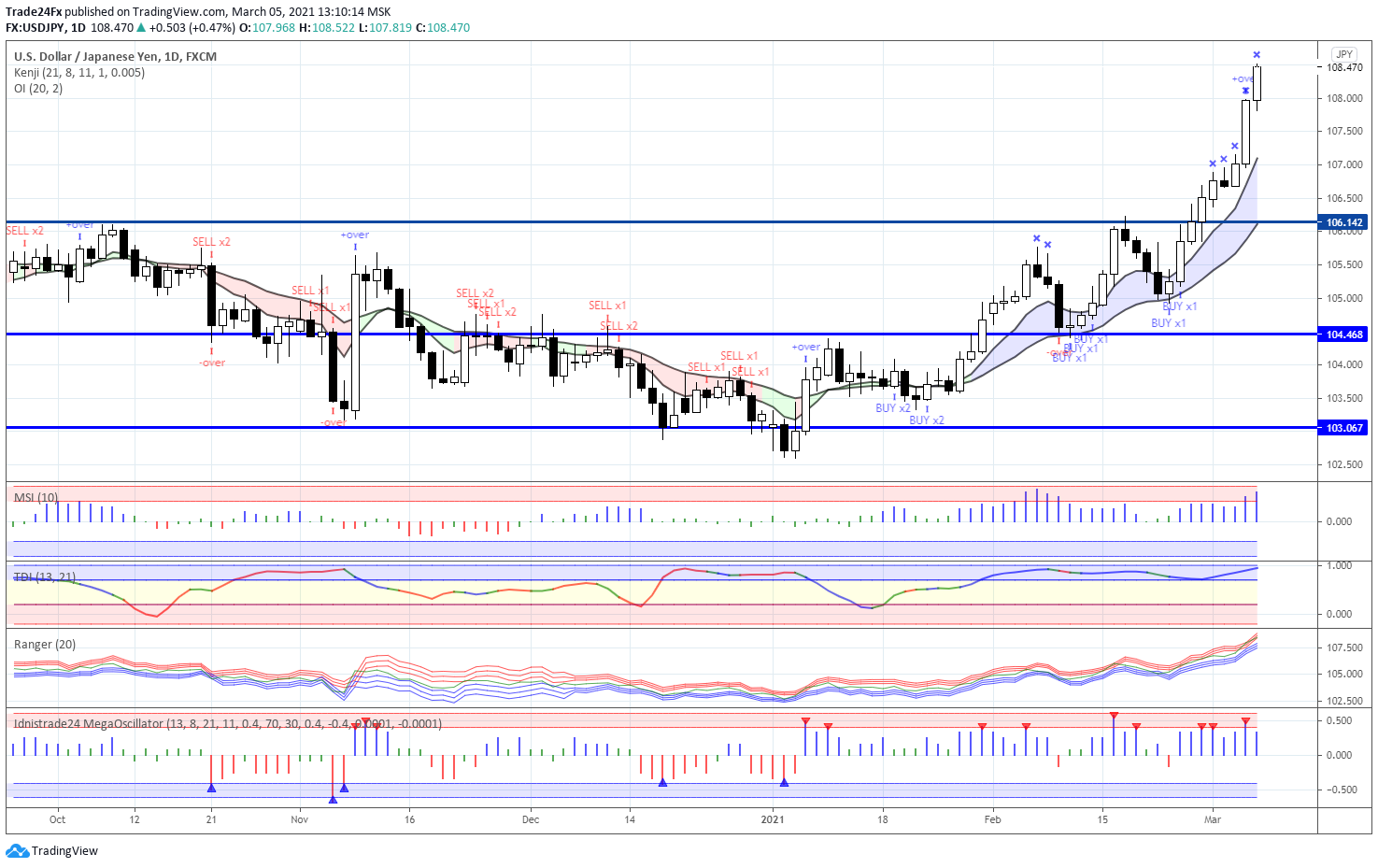Click the 103.067 horizontal line price label
This screenshot has height=868, width=1378.
1344,428
